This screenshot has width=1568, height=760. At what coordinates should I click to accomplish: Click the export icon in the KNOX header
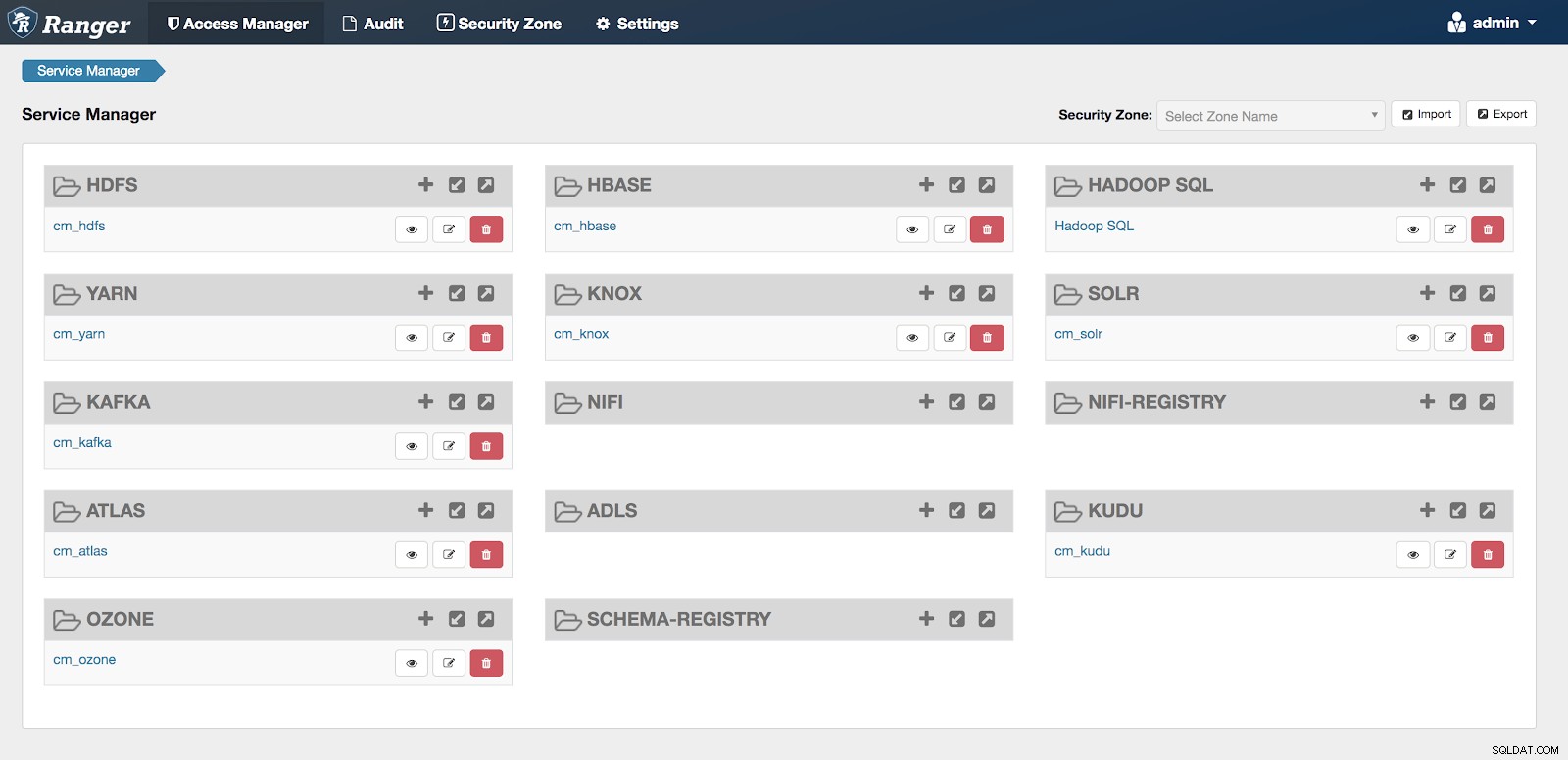click(x=987, y=293)
